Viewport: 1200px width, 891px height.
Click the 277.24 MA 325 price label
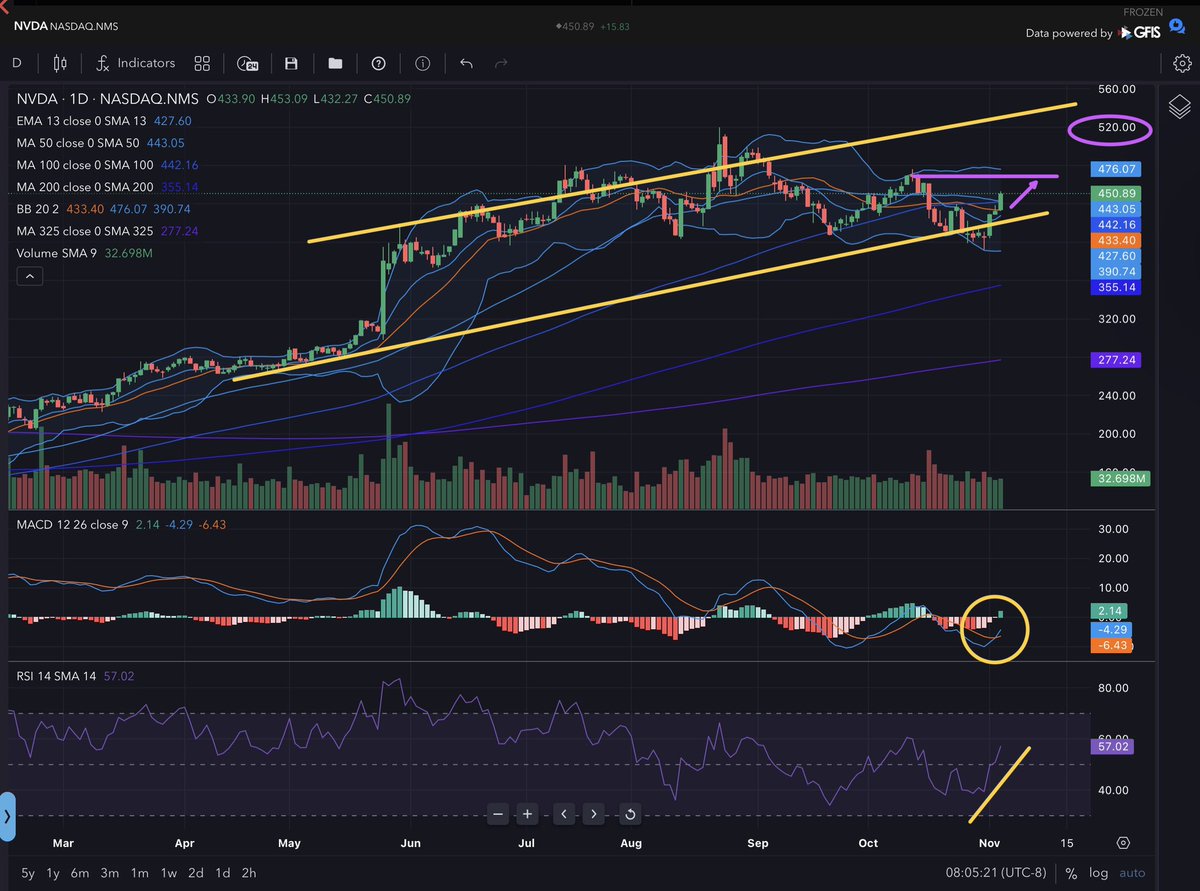tap(1117, 360)
